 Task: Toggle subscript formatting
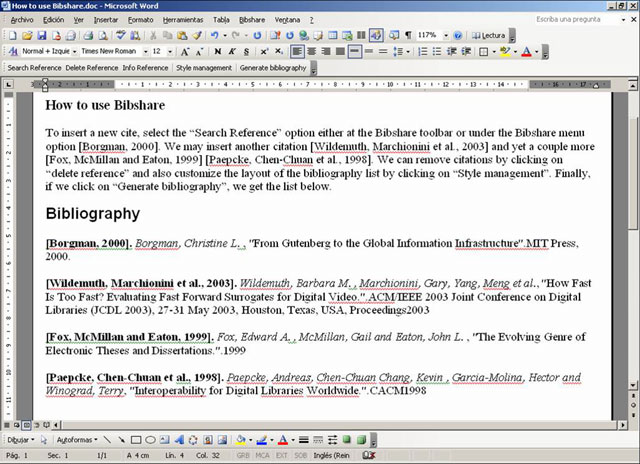click(278, 51)
